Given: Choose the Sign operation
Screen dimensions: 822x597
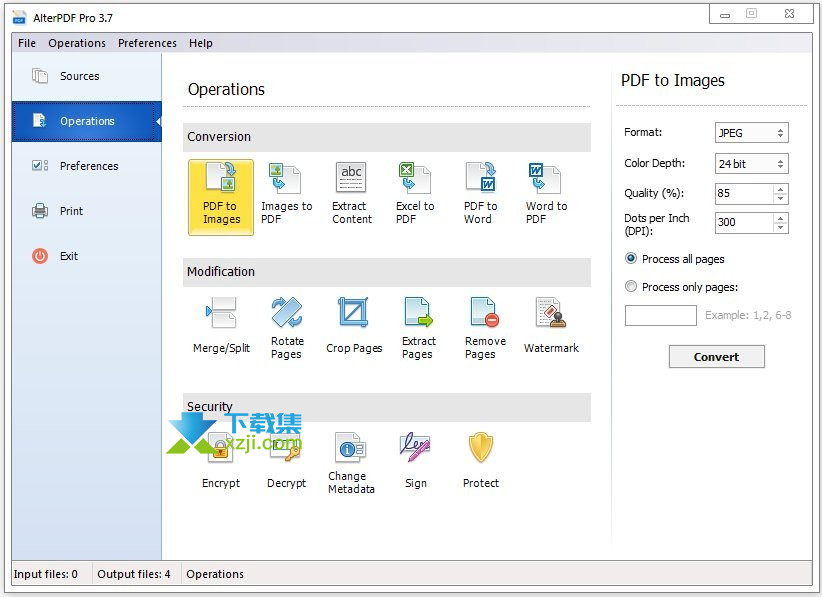Looking at the screenshot, I should pos(416,461).
